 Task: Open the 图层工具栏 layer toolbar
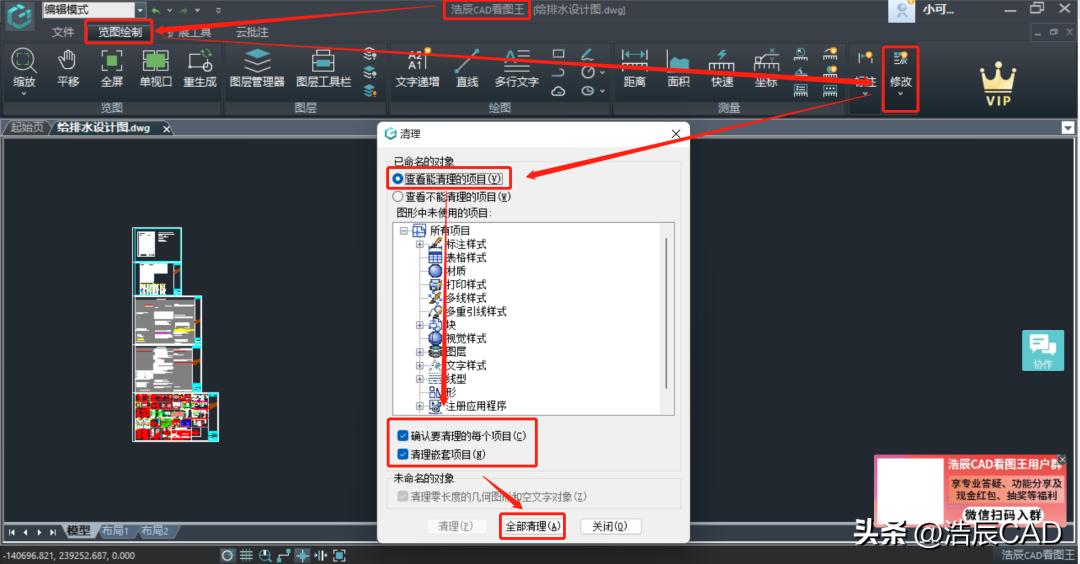(323, 68)
